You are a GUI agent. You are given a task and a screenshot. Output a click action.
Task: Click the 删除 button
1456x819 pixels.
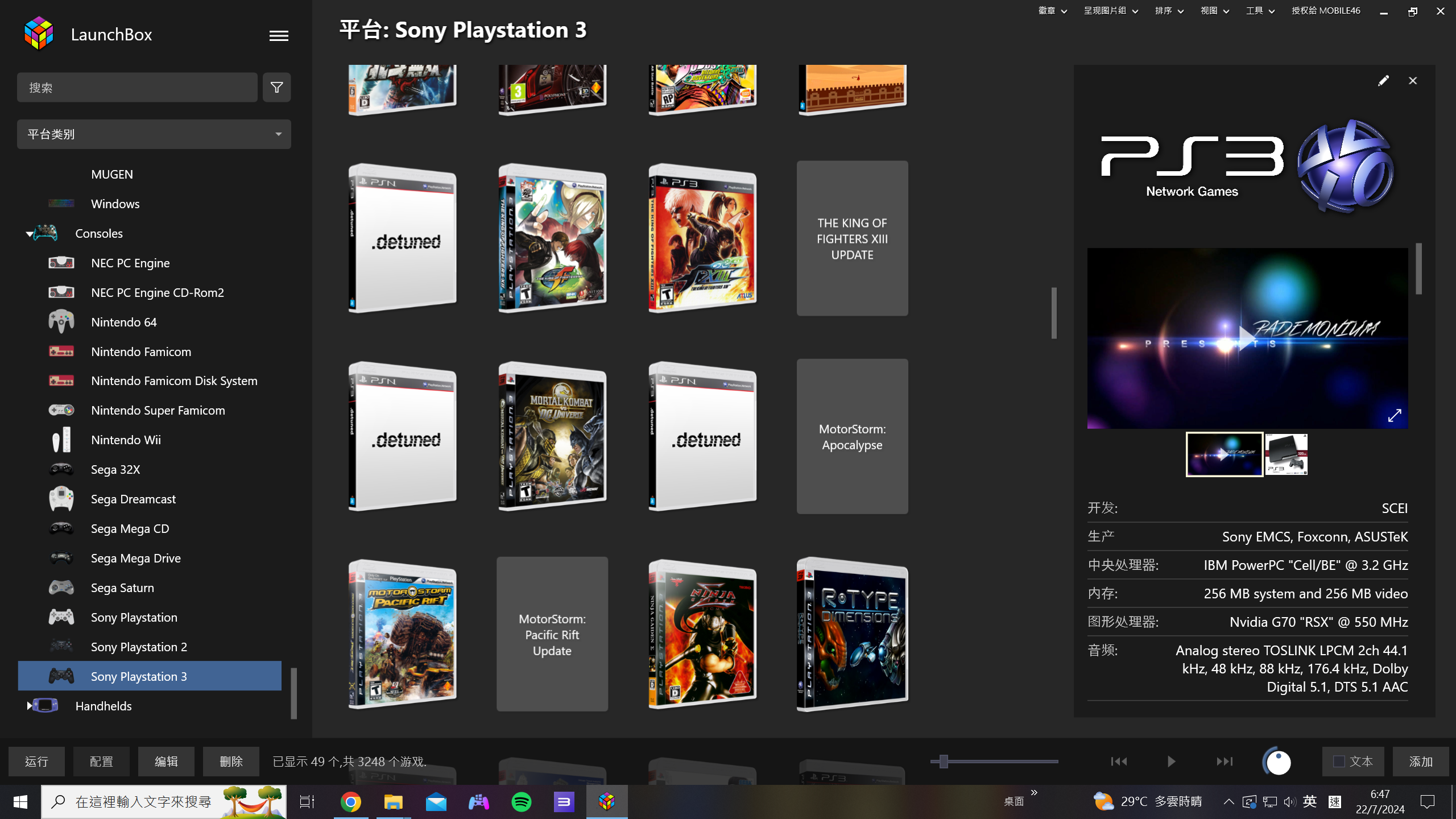click(x=231, y=761)
